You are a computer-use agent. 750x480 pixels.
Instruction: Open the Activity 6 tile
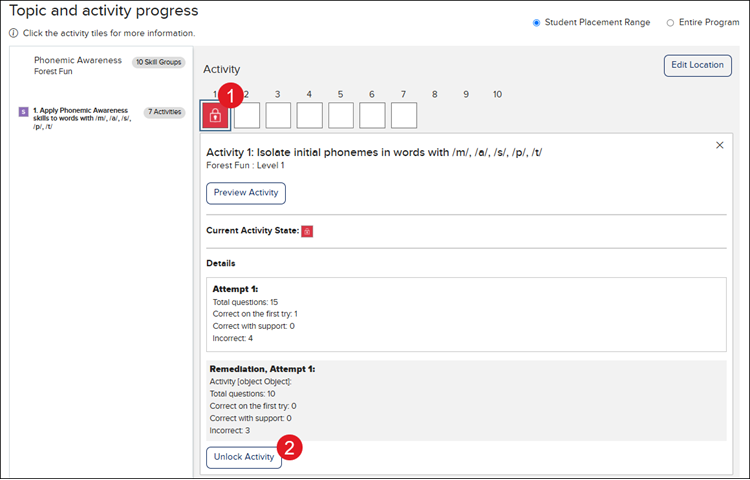point(372,116)
